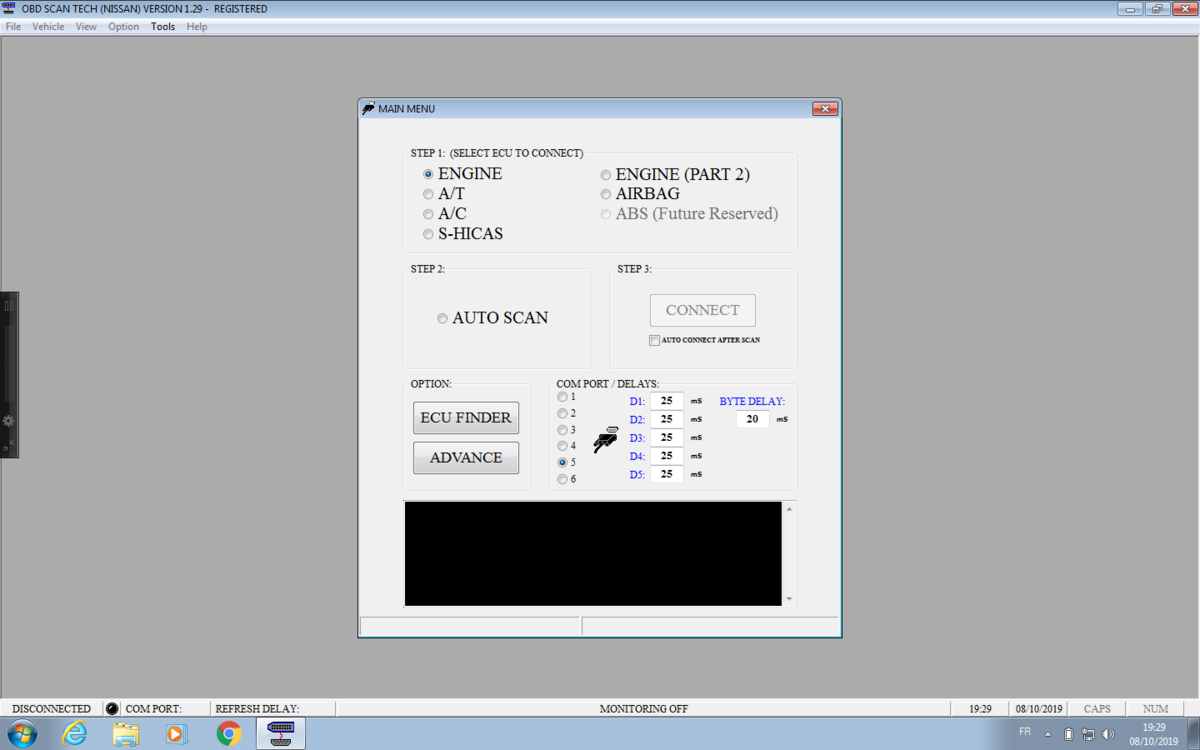Click the FR language indicator

(1025, 732)
